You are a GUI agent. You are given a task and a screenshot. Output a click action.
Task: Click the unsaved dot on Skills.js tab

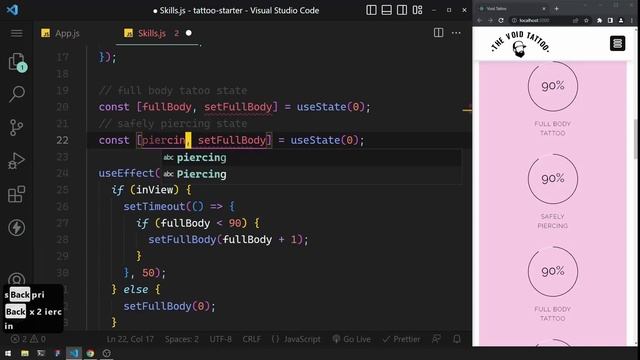point(189,33)
